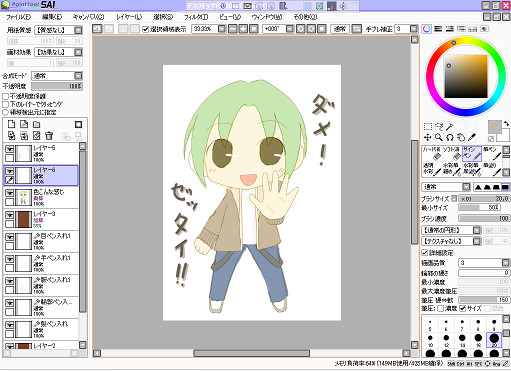Select the lasso selection tool
Image resolution: width=511 pixels, height=371 pixels.
pyautogui.click(x=439, y=126)
